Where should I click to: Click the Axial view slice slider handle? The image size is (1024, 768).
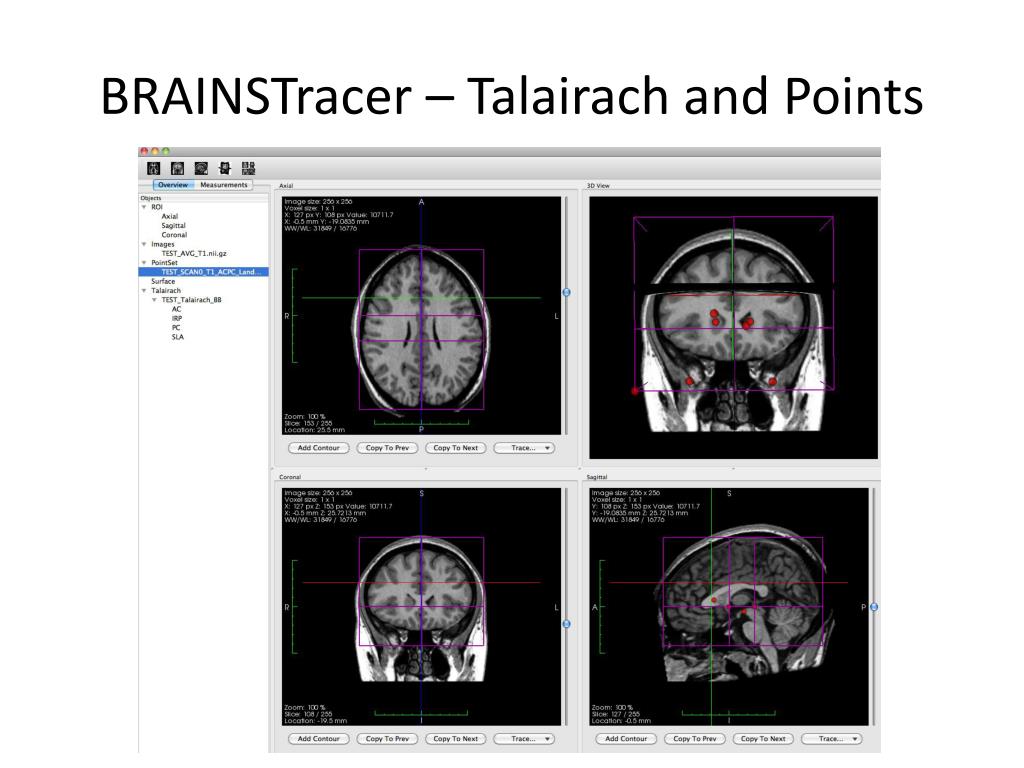(566, 293)
